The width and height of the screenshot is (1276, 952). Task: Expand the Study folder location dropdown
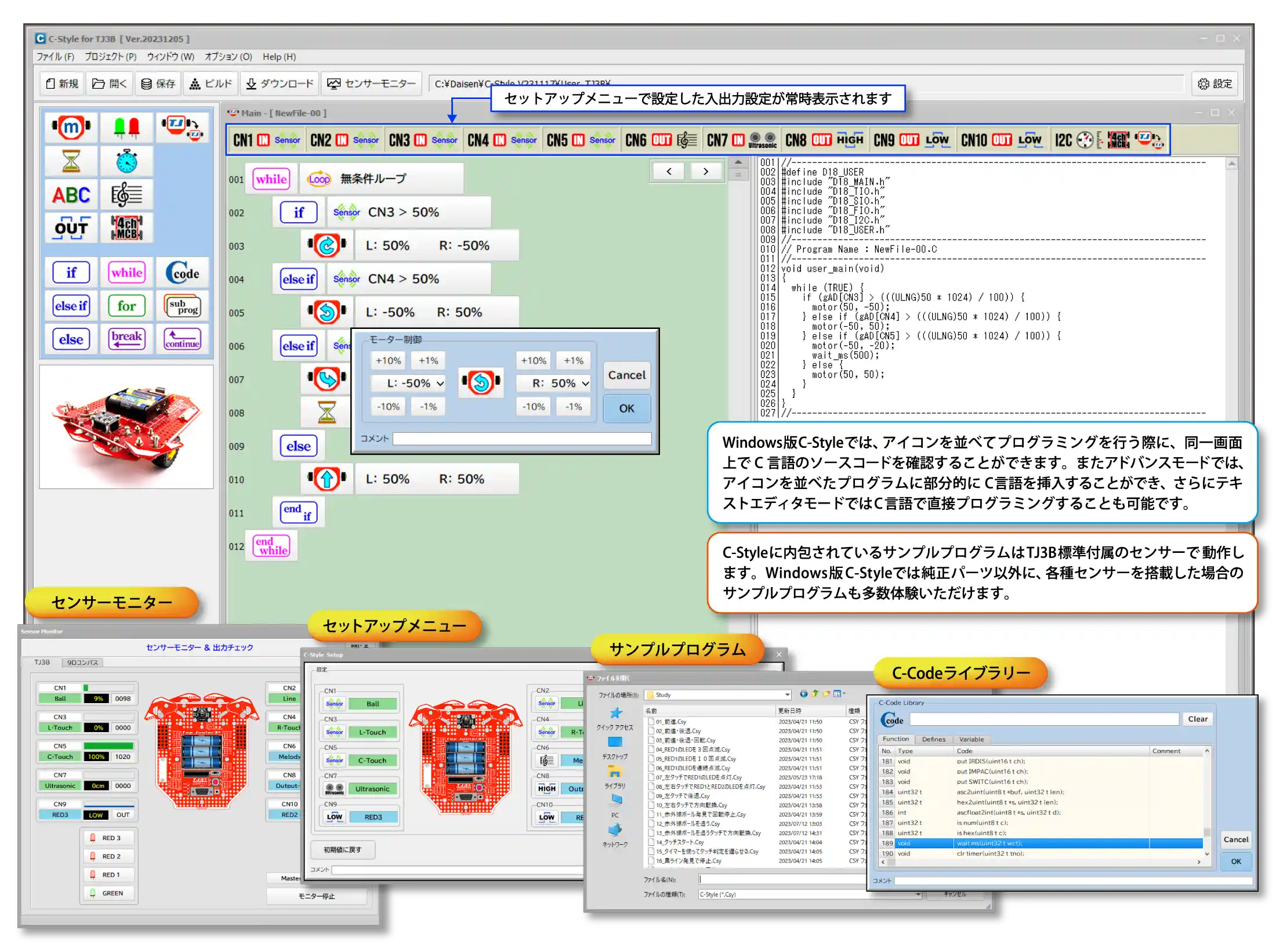click(x=786, y=695)
